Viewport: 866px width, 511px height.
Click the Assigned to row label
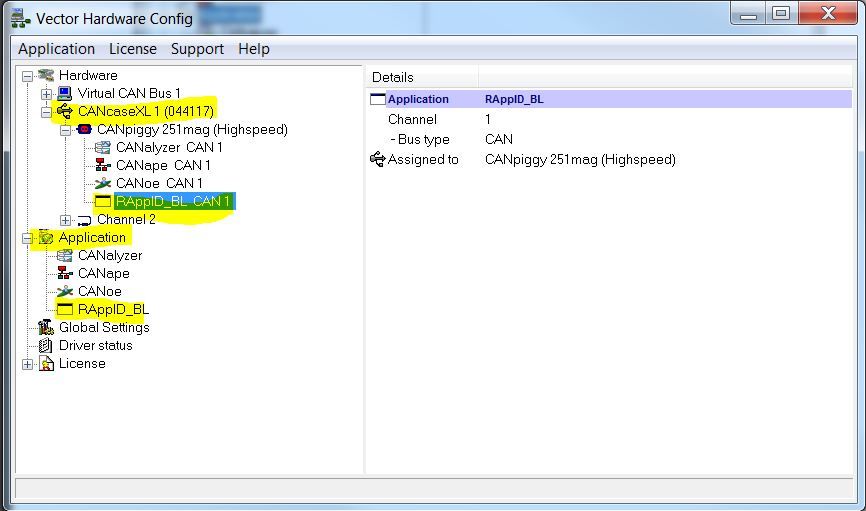point(423,160)
